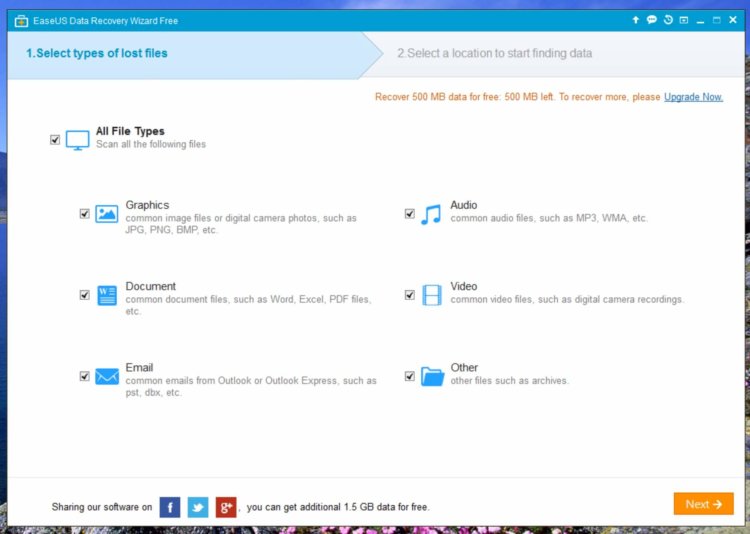Click 'additional 1.5 GB data for free' text
The image size is (750, 534).
(x=338, y=507)
